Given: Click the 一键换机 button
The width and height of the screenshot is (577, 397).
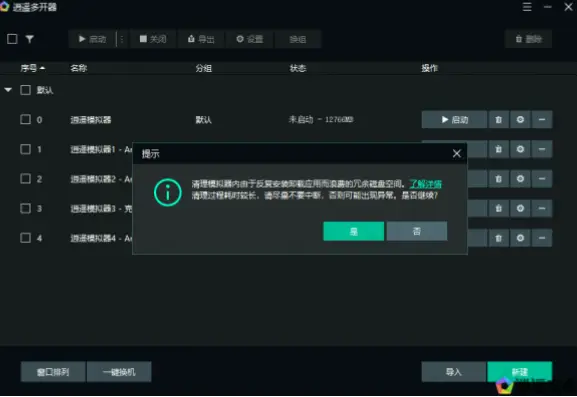Looking at the screenshot, I should point(119,372).
